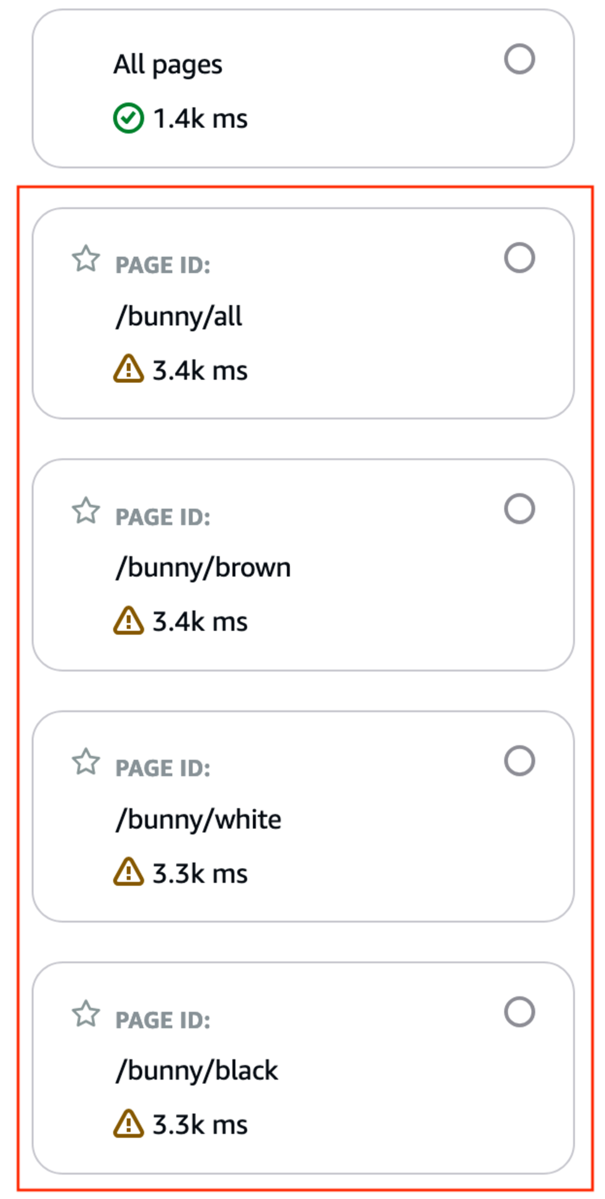Open the /bunny/all page ID text

[x=177, y=317]
